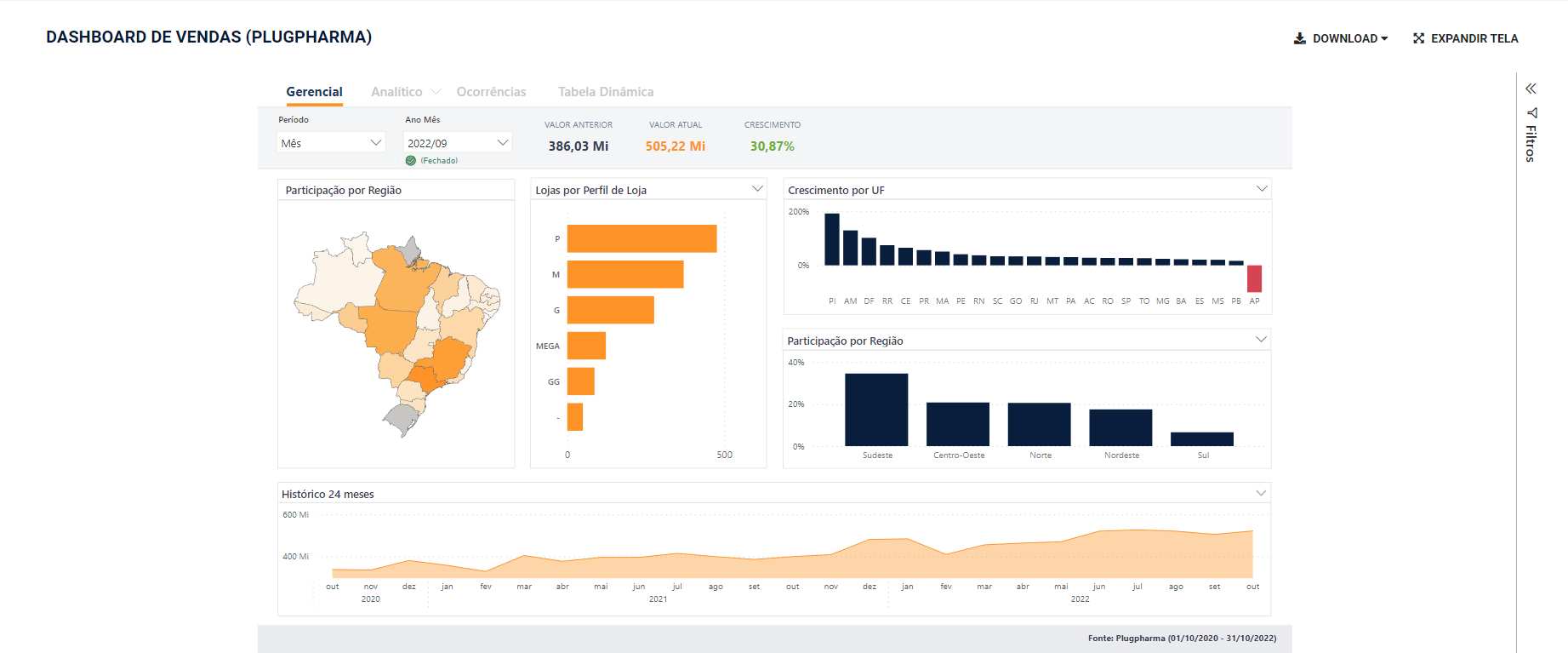
Task: Select the Gerencial tab
Action: [x=314, y=92]
